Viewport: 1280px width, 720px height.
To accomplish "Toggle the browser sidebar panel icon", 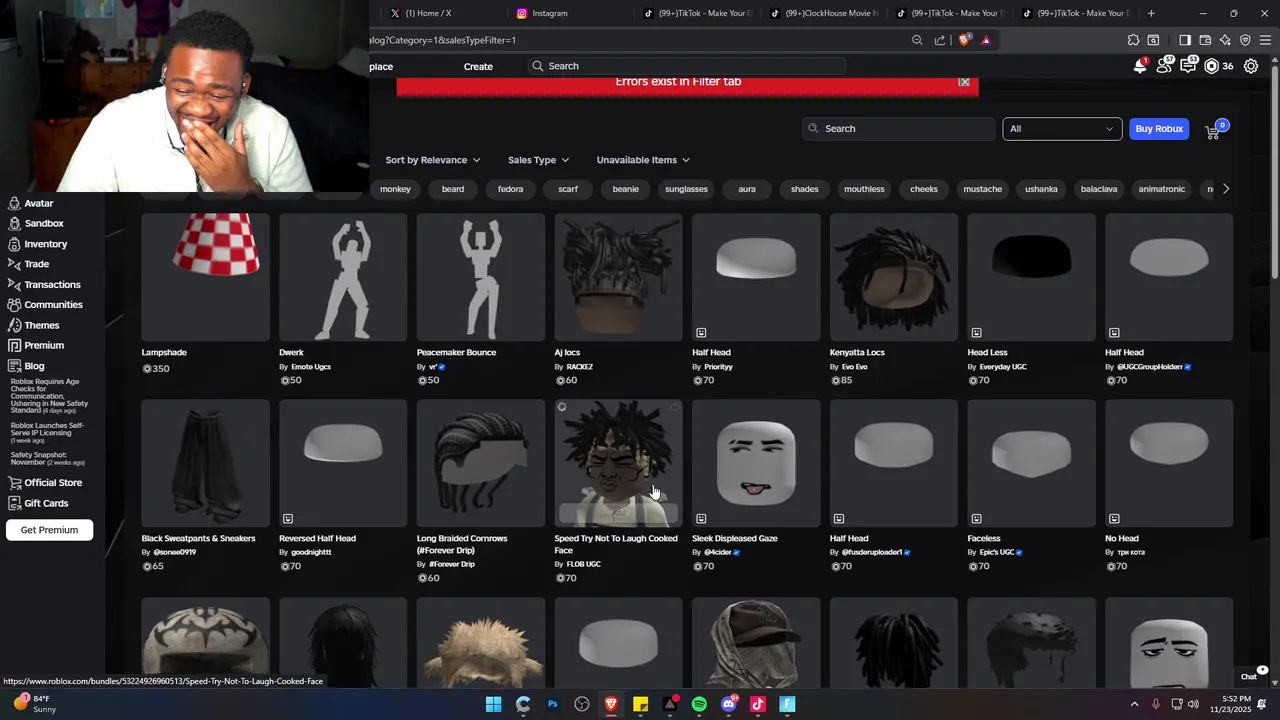I will click(1185, 40).
